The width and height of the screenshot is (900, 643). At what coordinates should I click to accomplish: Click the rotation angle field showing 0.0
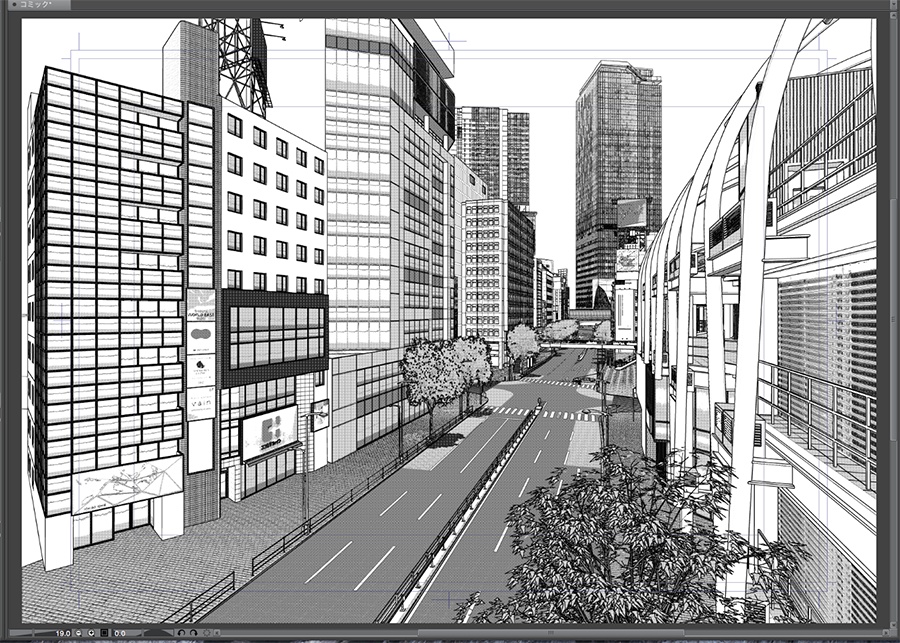(120, 632)
